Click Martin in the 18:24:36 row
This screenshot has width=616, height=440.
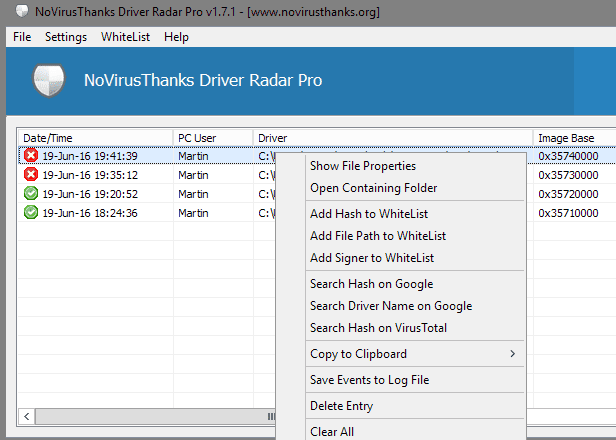pyautogui.click(x=193, y=213)
